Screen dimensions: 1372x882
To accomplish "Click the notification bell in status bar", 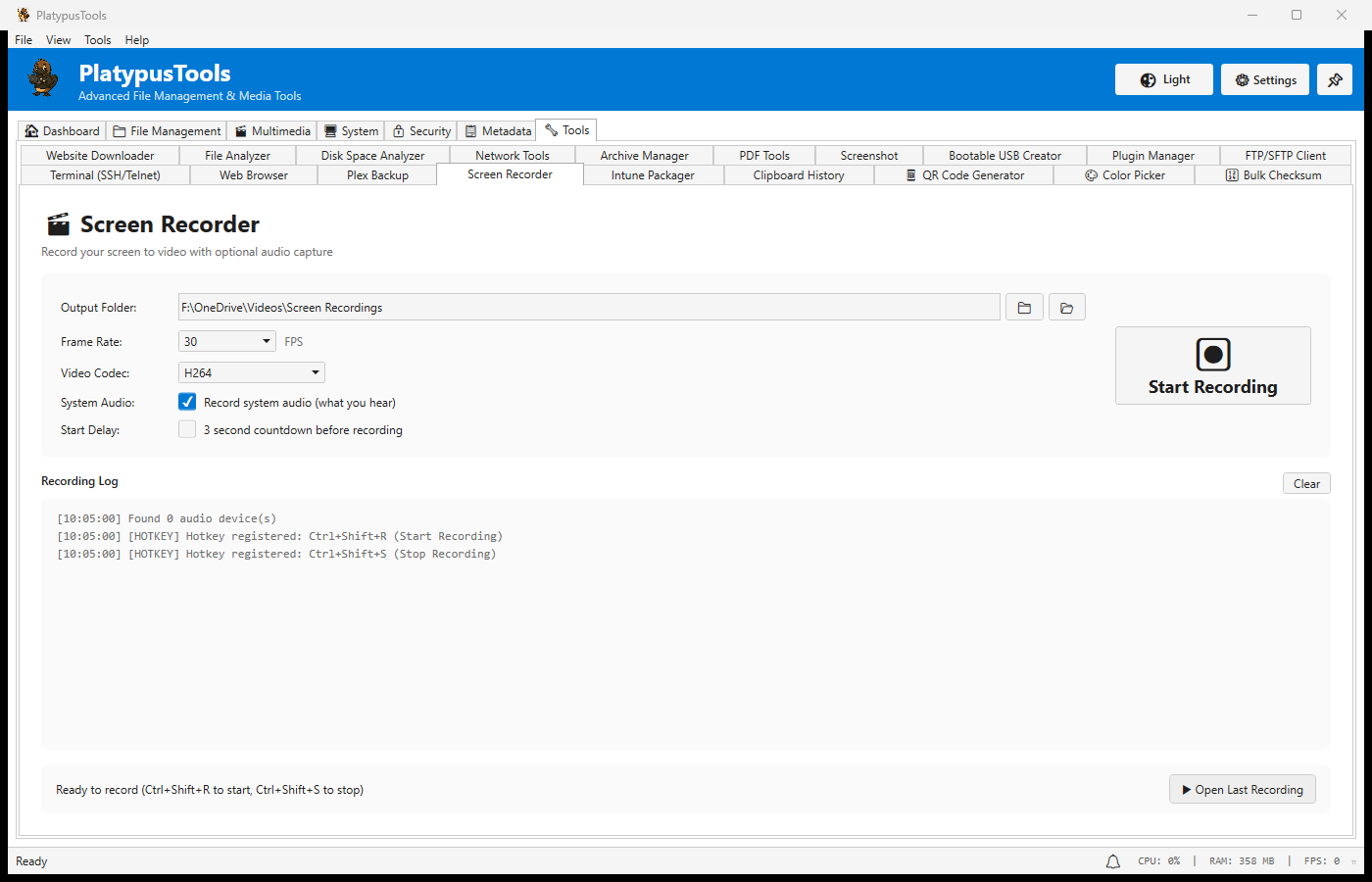I will pos(1112,861).
